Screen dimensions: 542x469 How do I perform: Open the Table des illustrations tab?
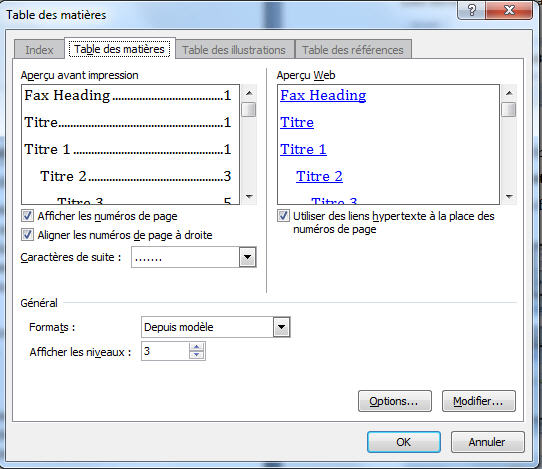point(234,50)
